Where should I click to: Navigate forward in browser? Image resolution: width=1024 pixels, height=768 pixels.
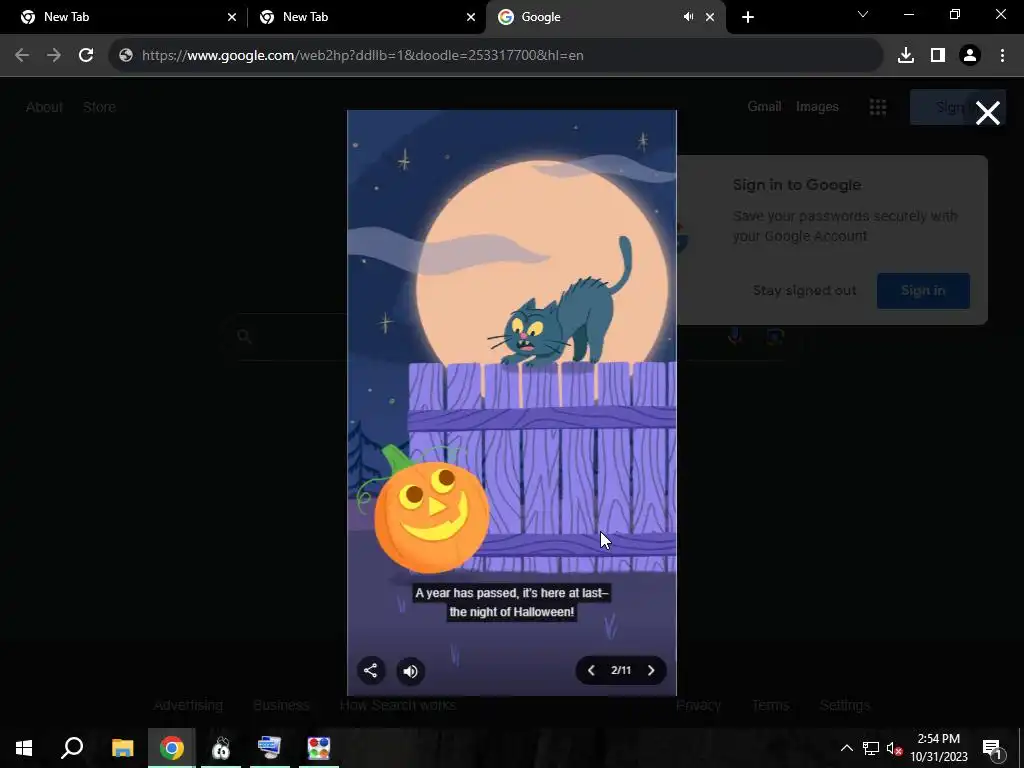point(54,56)
